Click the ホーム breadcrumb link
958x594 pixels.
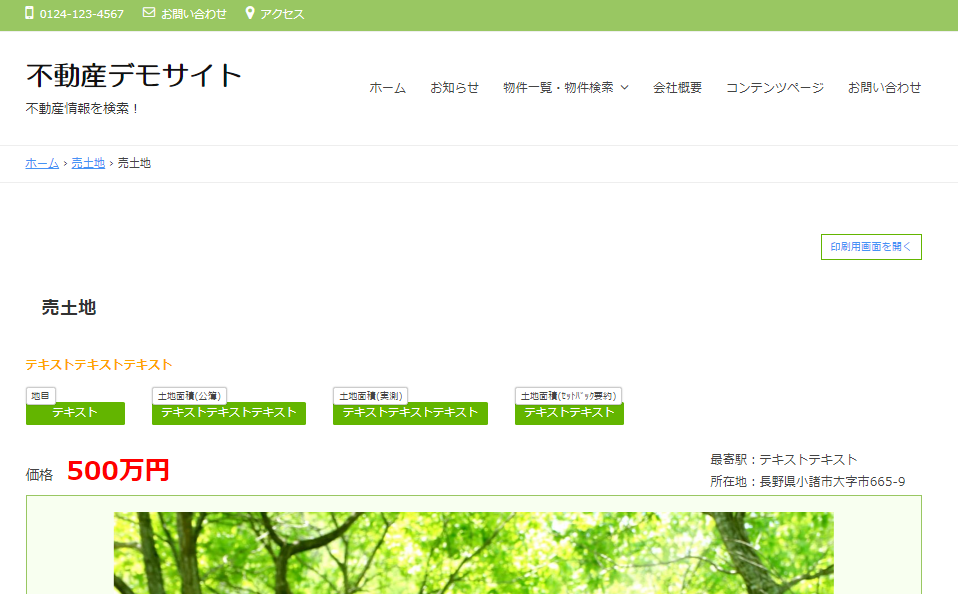click(42, 163)
